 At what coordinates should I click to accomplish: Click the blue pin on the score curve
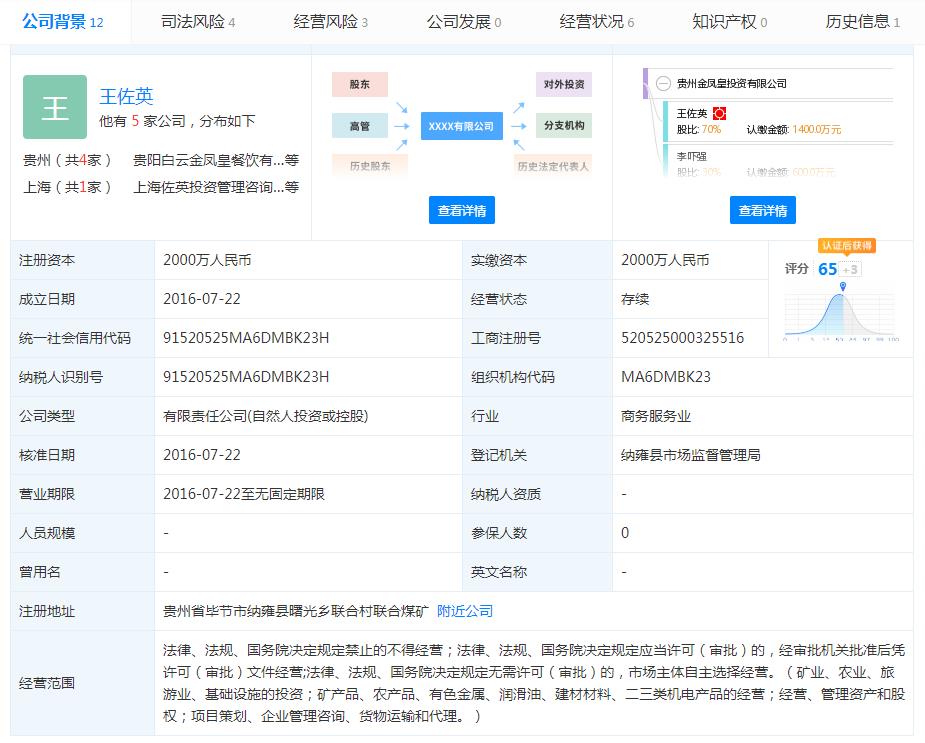842,287
